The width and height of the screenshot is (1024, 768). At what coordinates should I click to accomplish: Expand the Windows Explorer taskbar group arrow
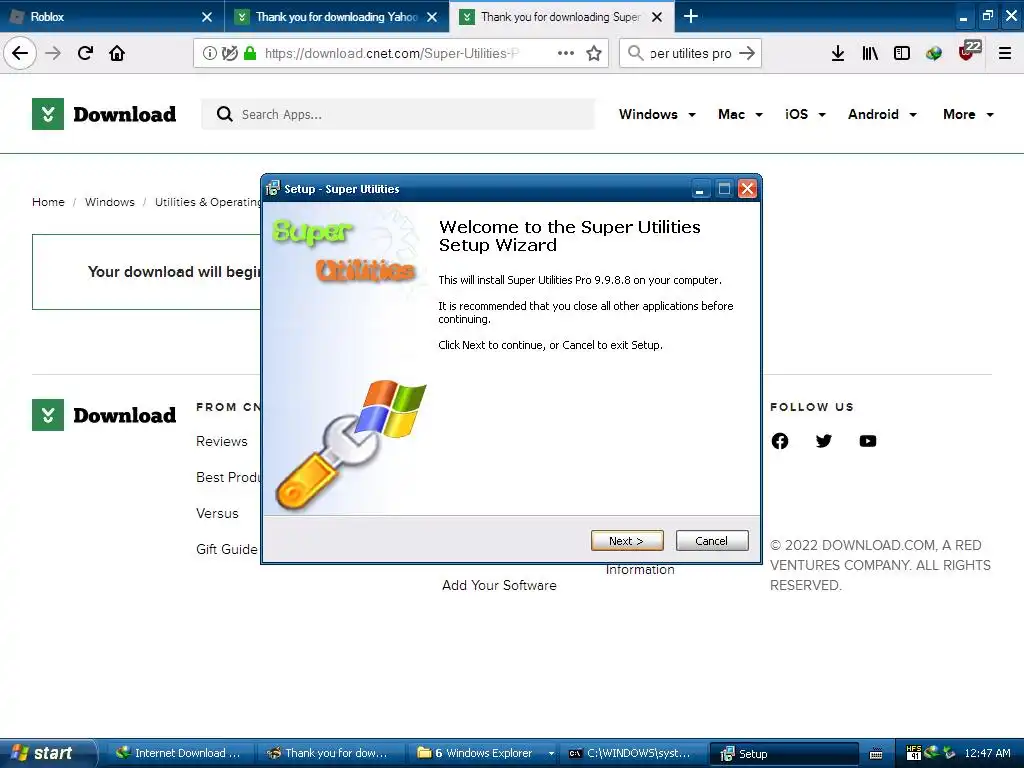coord(551,754)
